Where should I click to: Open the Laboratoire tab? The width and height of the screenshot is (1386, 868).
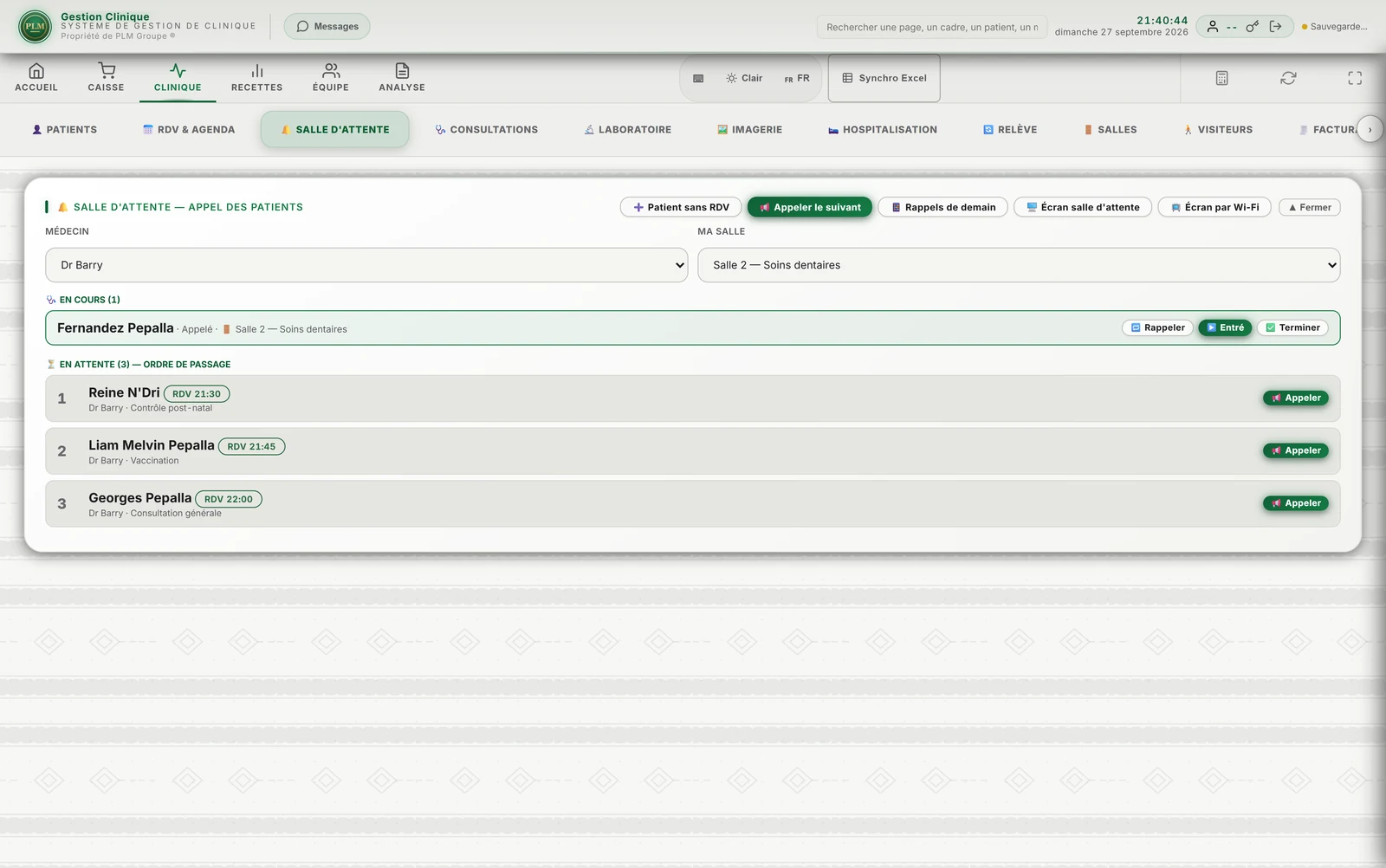[628, 130]
